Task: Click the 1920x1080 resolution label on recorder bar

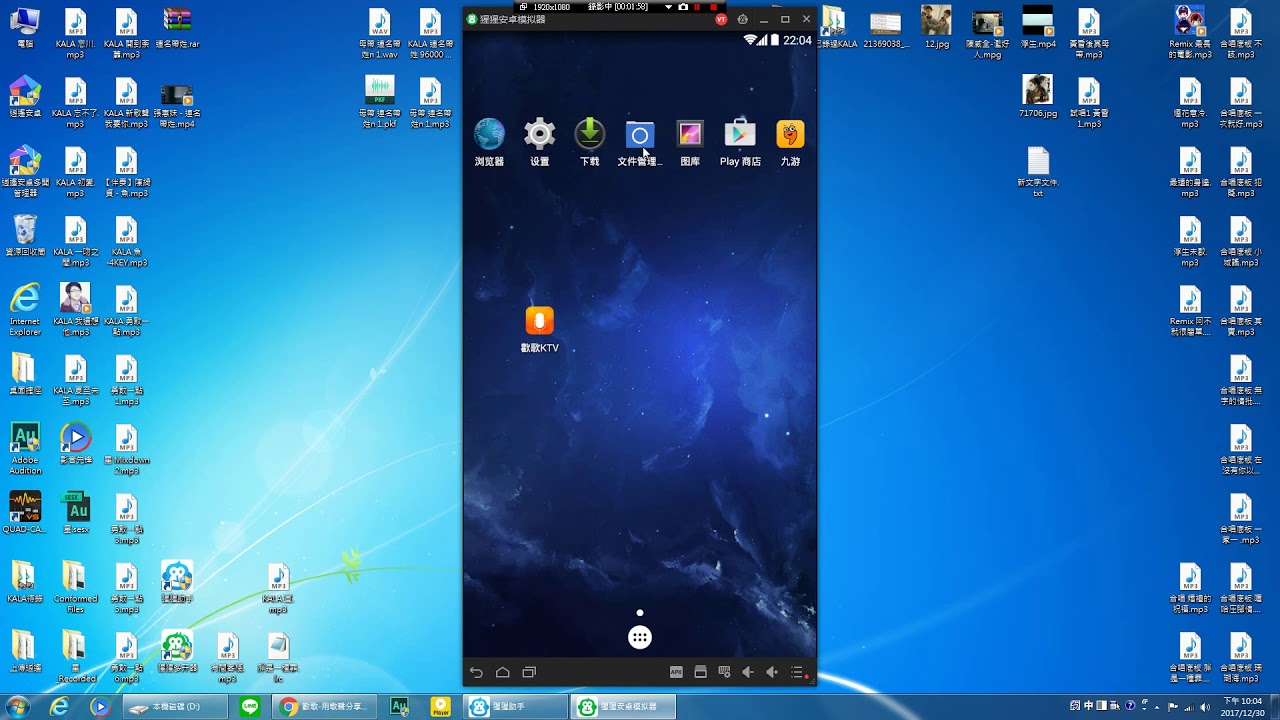Action: tap(551, 6)
